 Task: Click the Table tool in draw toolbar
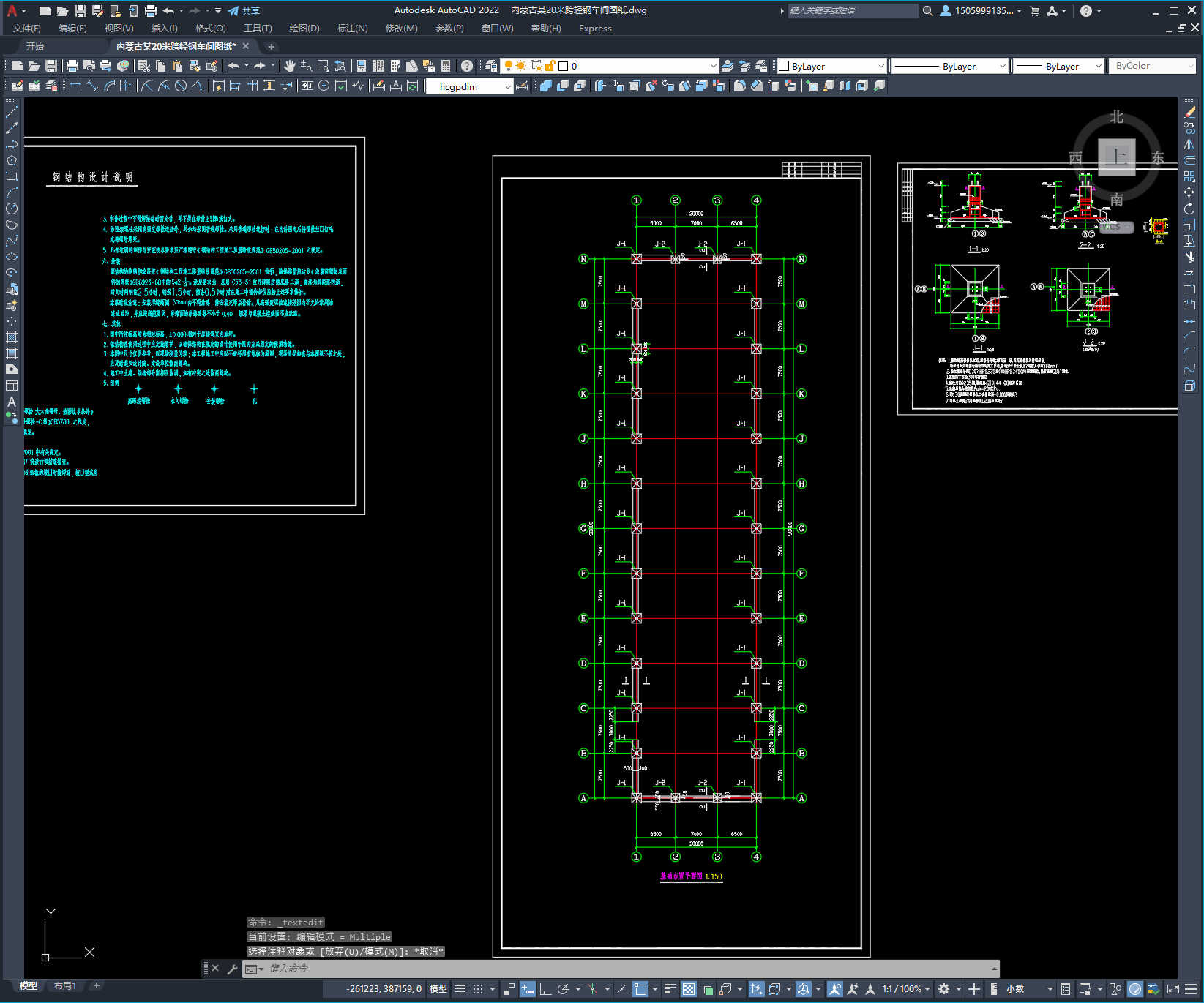[12, 386]
